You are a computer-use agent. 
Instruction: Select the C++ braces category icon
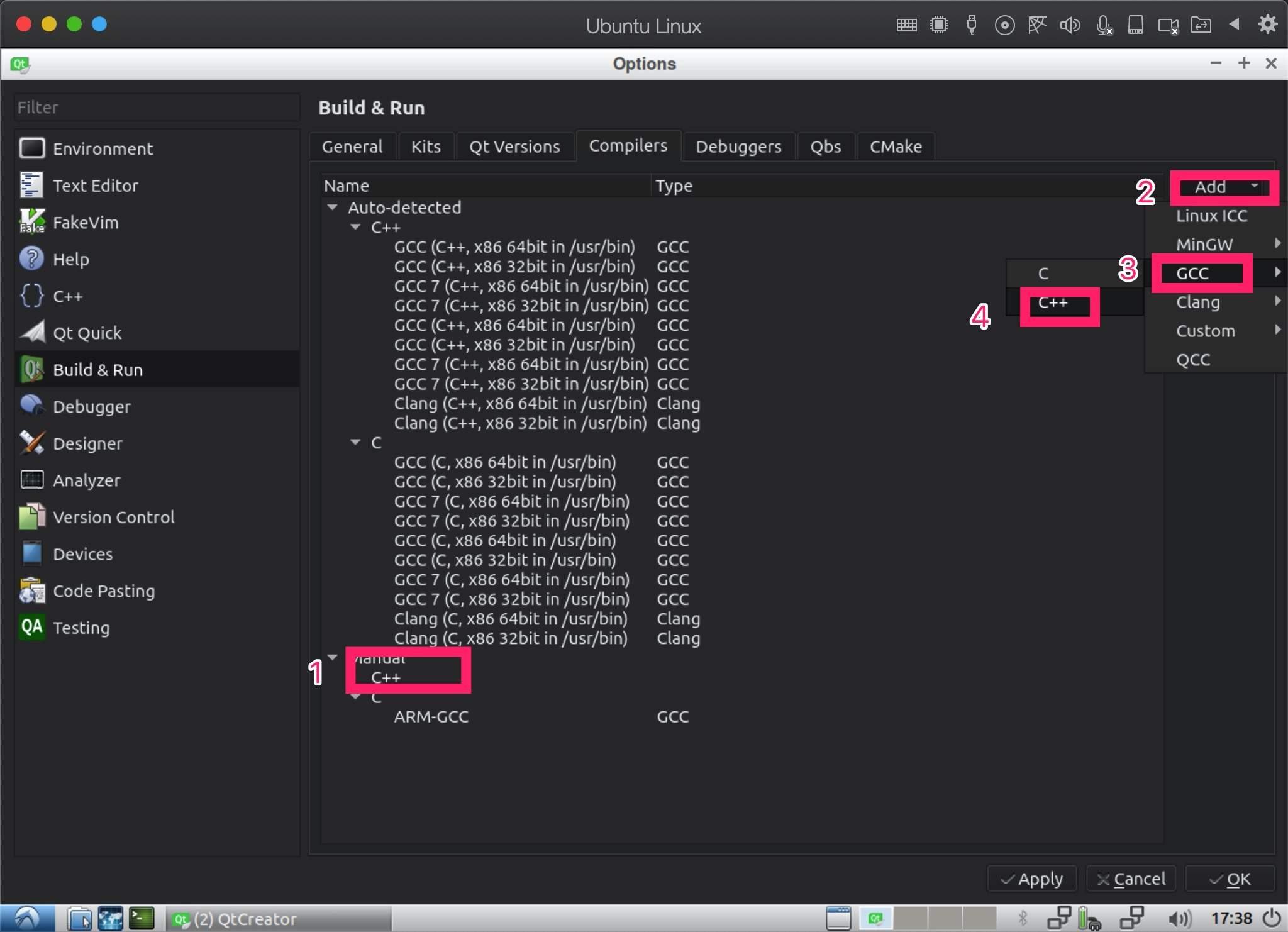coord(32,296)
